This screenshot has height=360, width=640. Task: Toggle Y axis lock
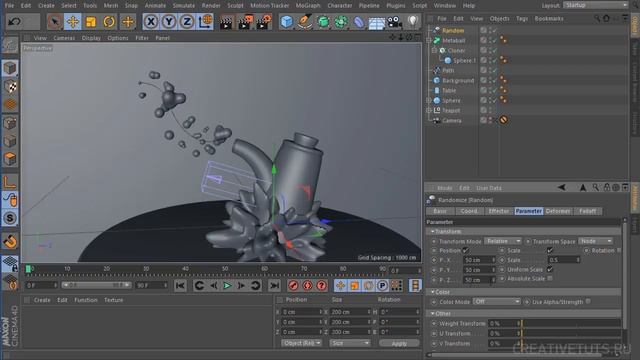pos(169,21)
